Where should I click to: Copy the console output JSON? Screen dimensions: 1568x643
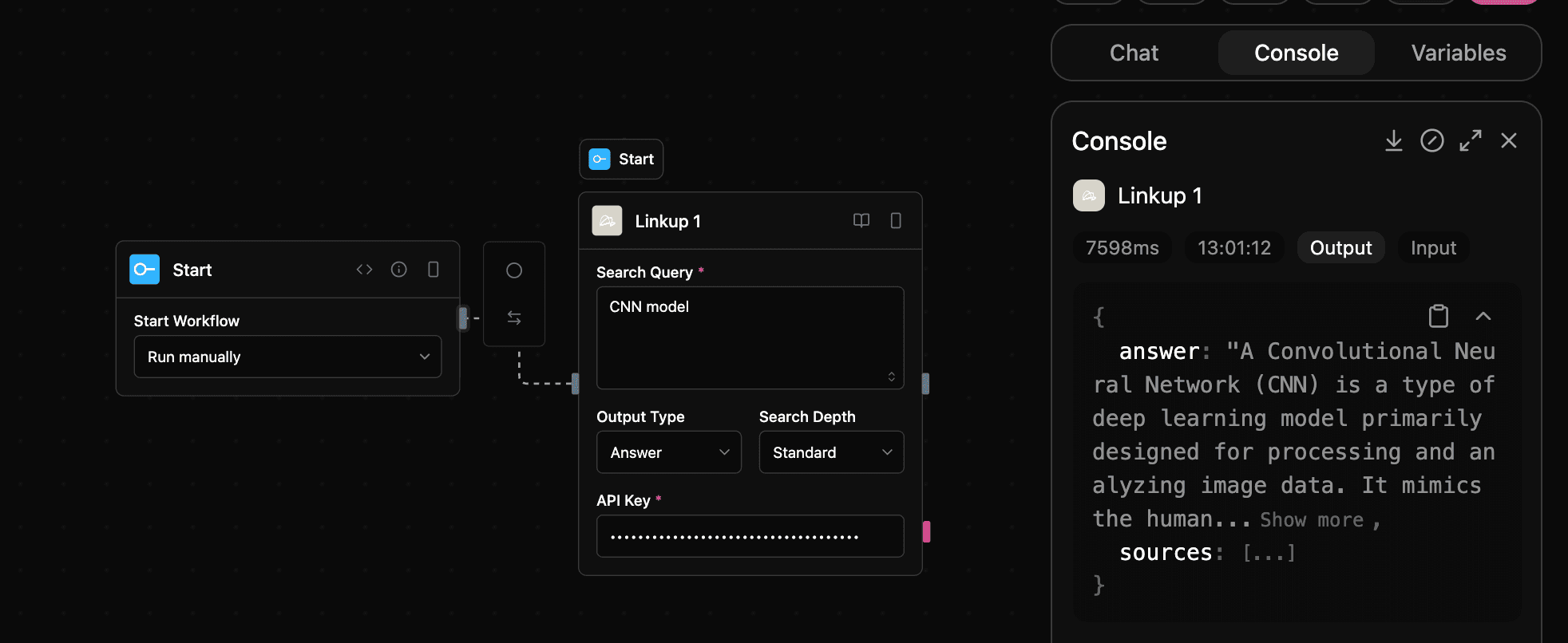tap(1438, 316)
